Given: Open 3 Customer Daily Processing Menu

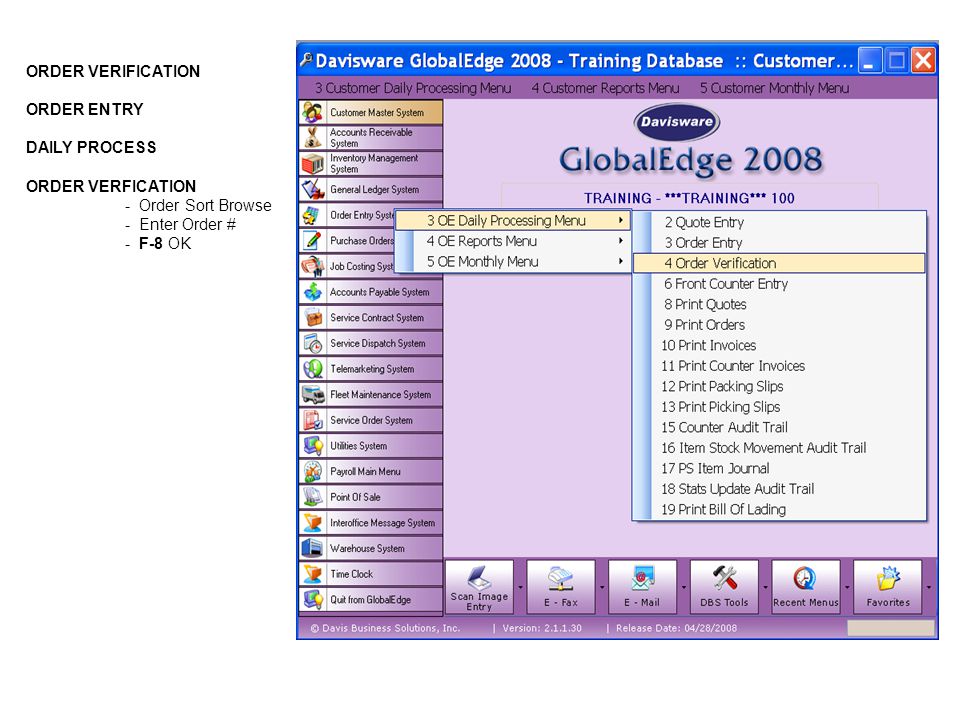Looking at the screenshot, I should (x=413, y=88).
